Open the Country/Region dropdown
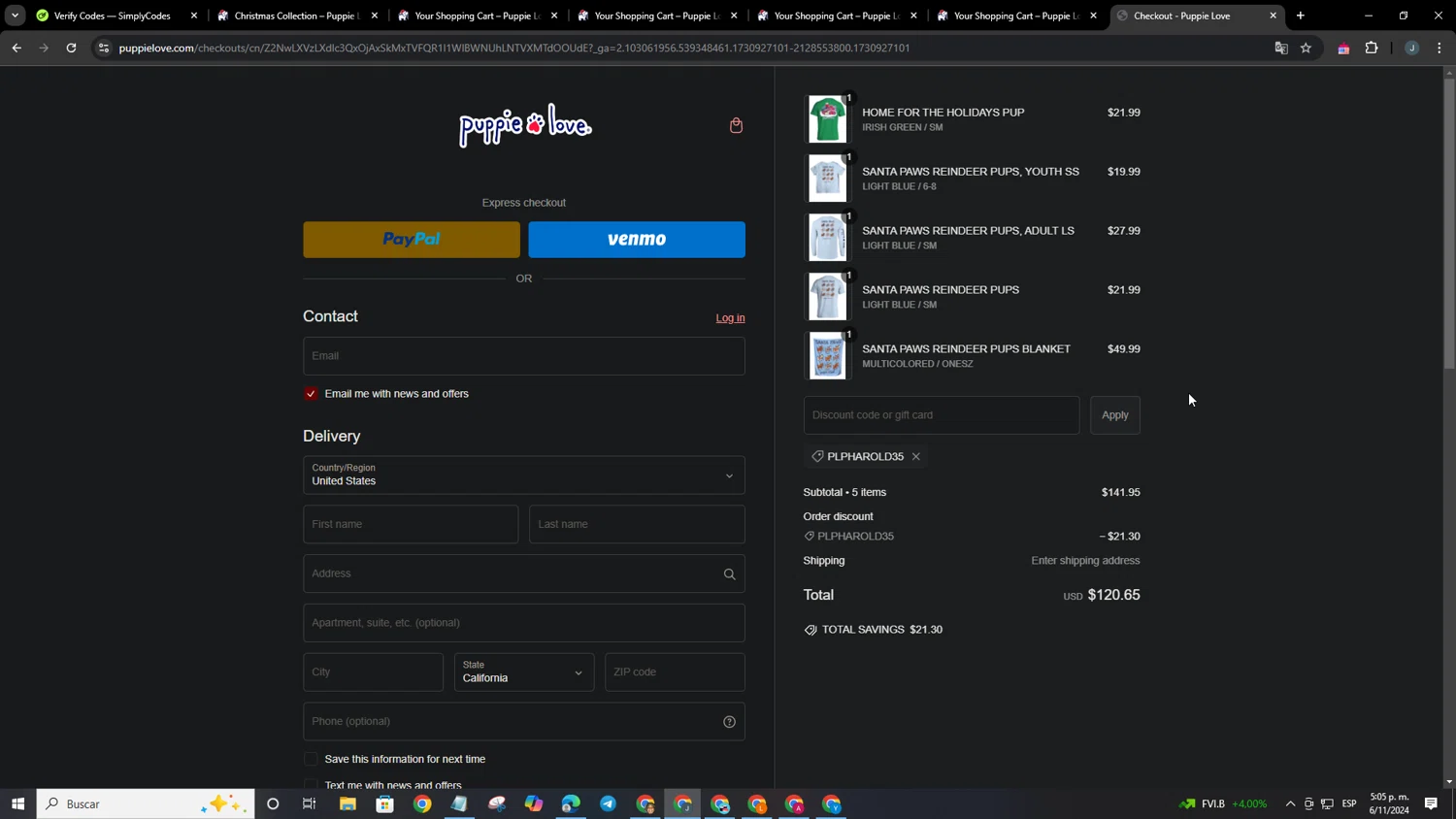Image resolution: width=1456 pixels, height=819 pixels. (524, 475)
